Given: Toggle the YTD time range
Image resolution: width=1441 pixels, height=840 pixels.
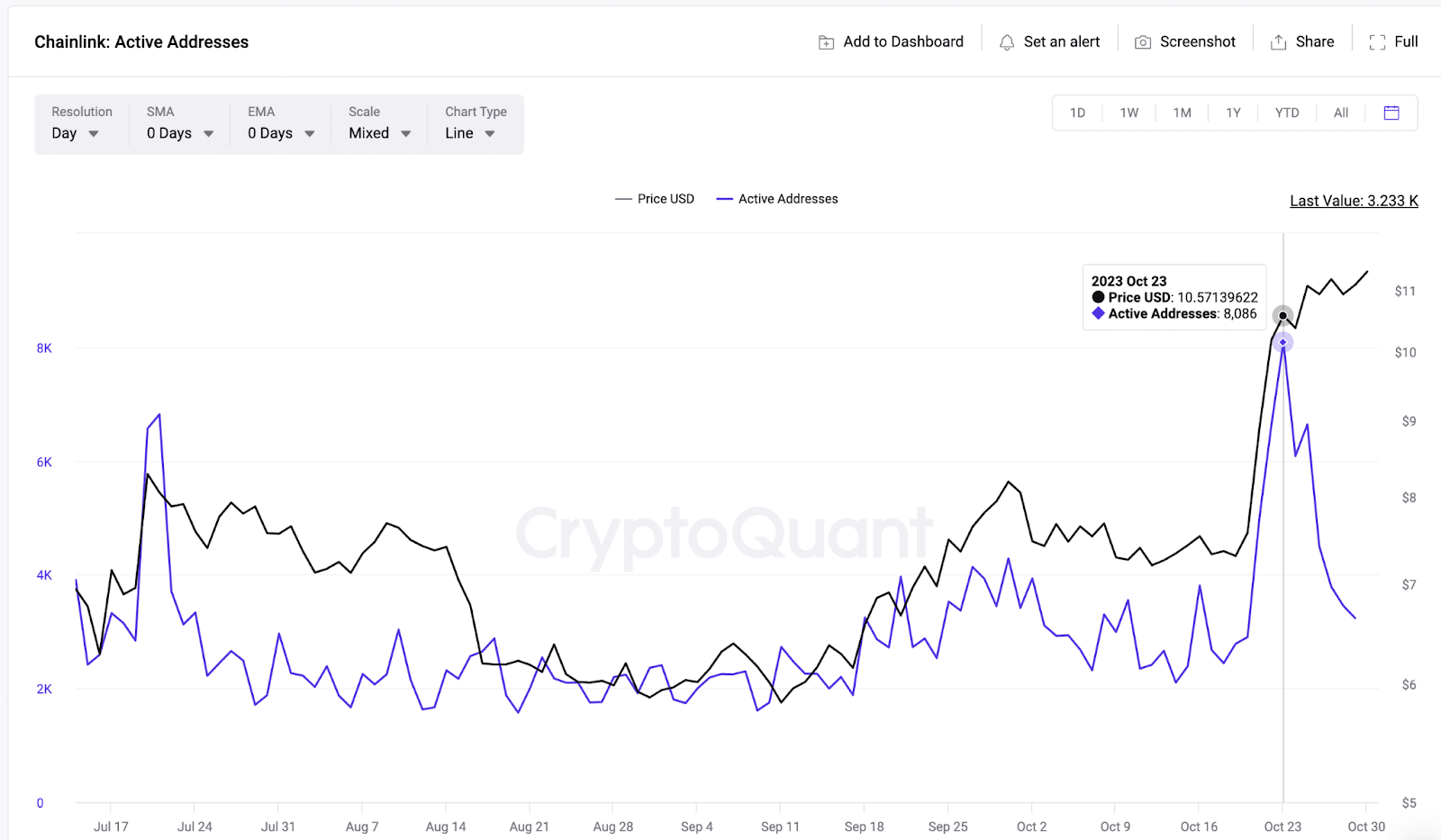Looking at the screenshot, I should 1287,113.
